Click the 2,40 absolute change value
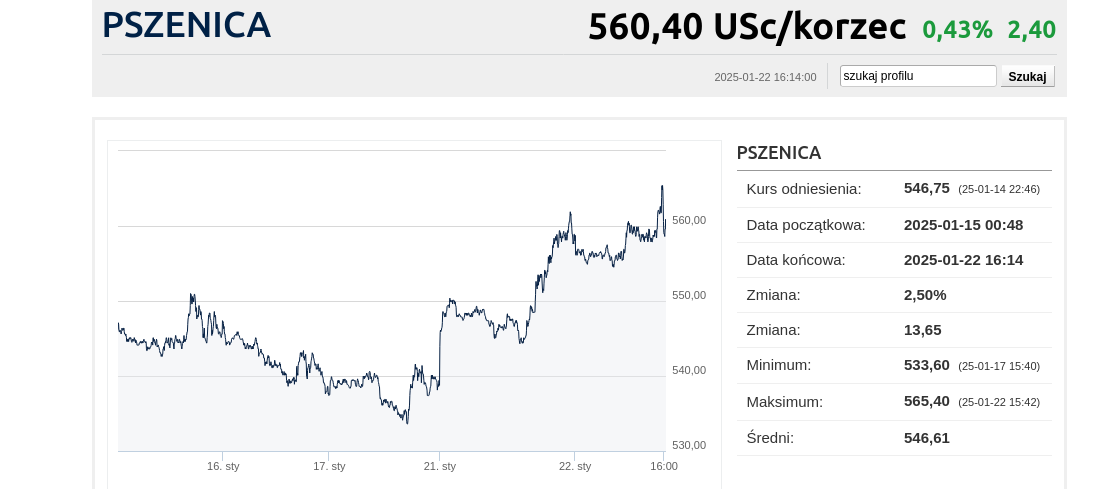Image resolution: width=1093 pixels, height=489 pixels. tap(1031, 30)
